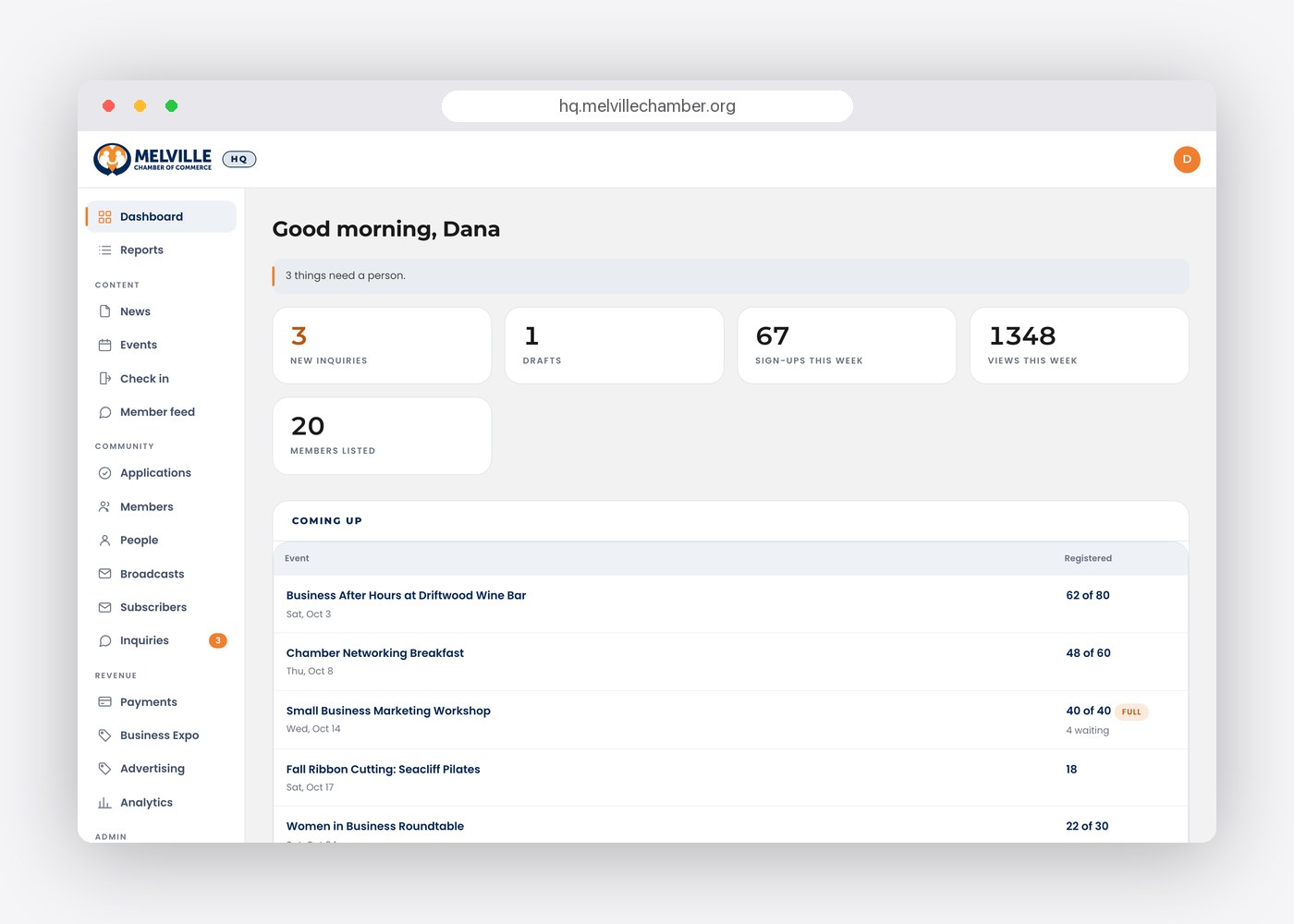The image size is (1294, 924).
Task: Click the '48 of 60' registered count
Action: tap(1089, 653)
